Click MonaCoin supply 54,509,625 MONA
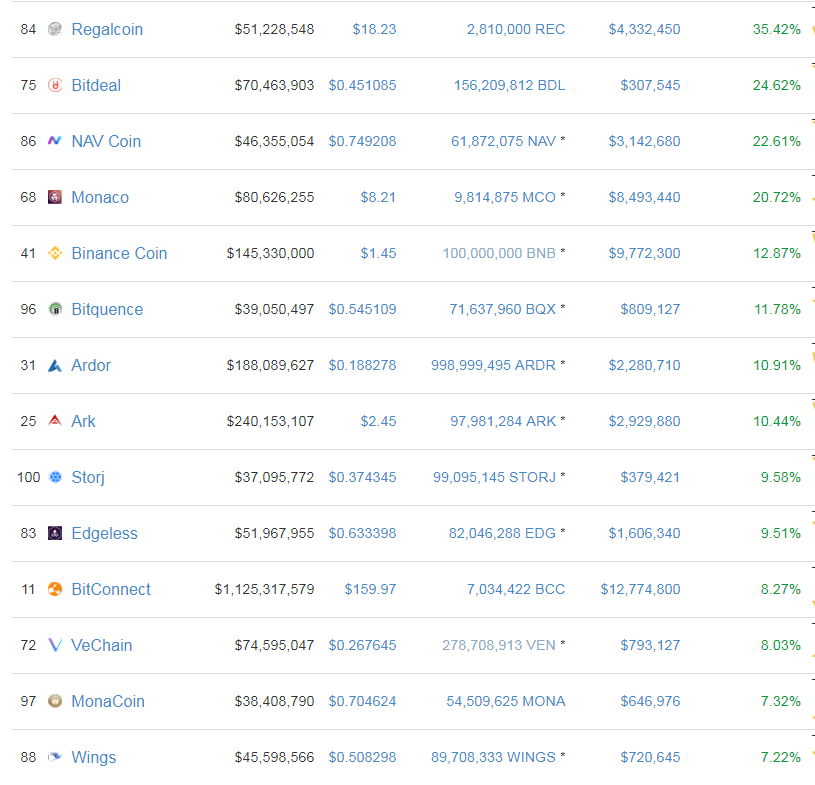 coord(506,701)
